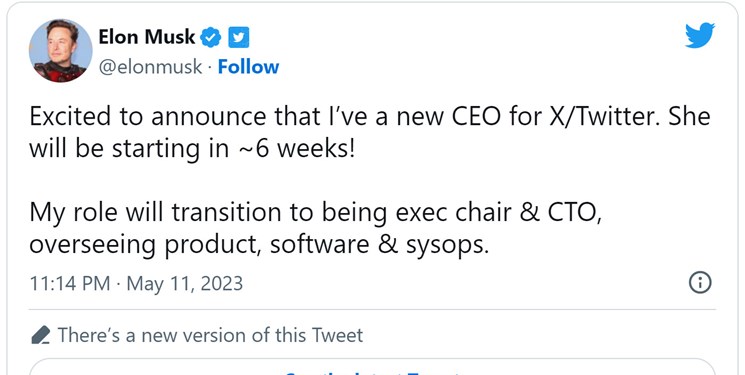Open the Elon Musk display name
This screenshot has height=375, width=745.
[147, 37]
